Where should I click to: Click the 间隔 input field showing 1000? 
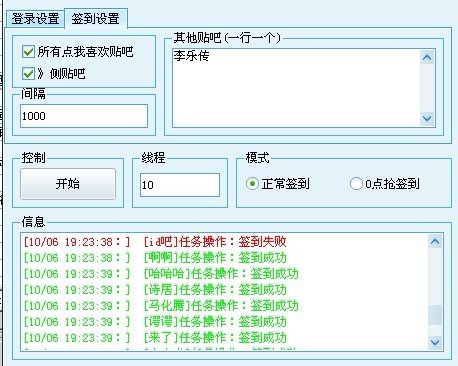[84, 116]
